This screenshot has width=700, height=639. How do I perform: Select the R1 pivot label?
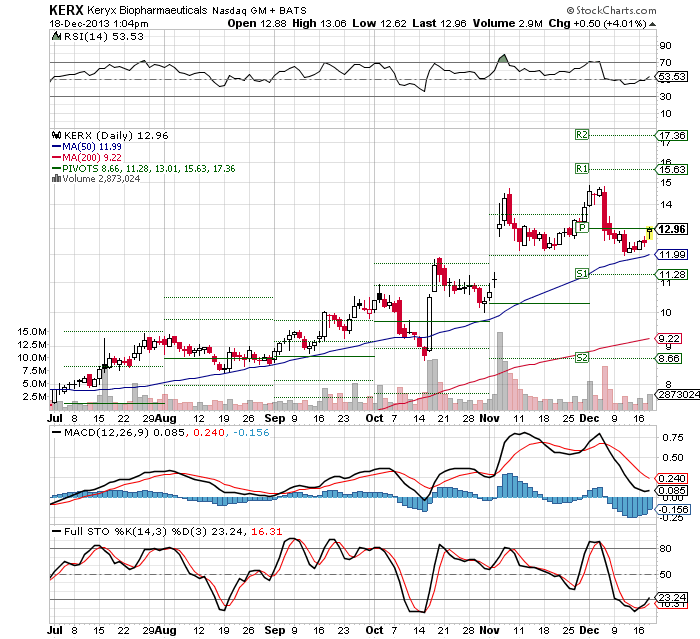[x=582, y=168]
